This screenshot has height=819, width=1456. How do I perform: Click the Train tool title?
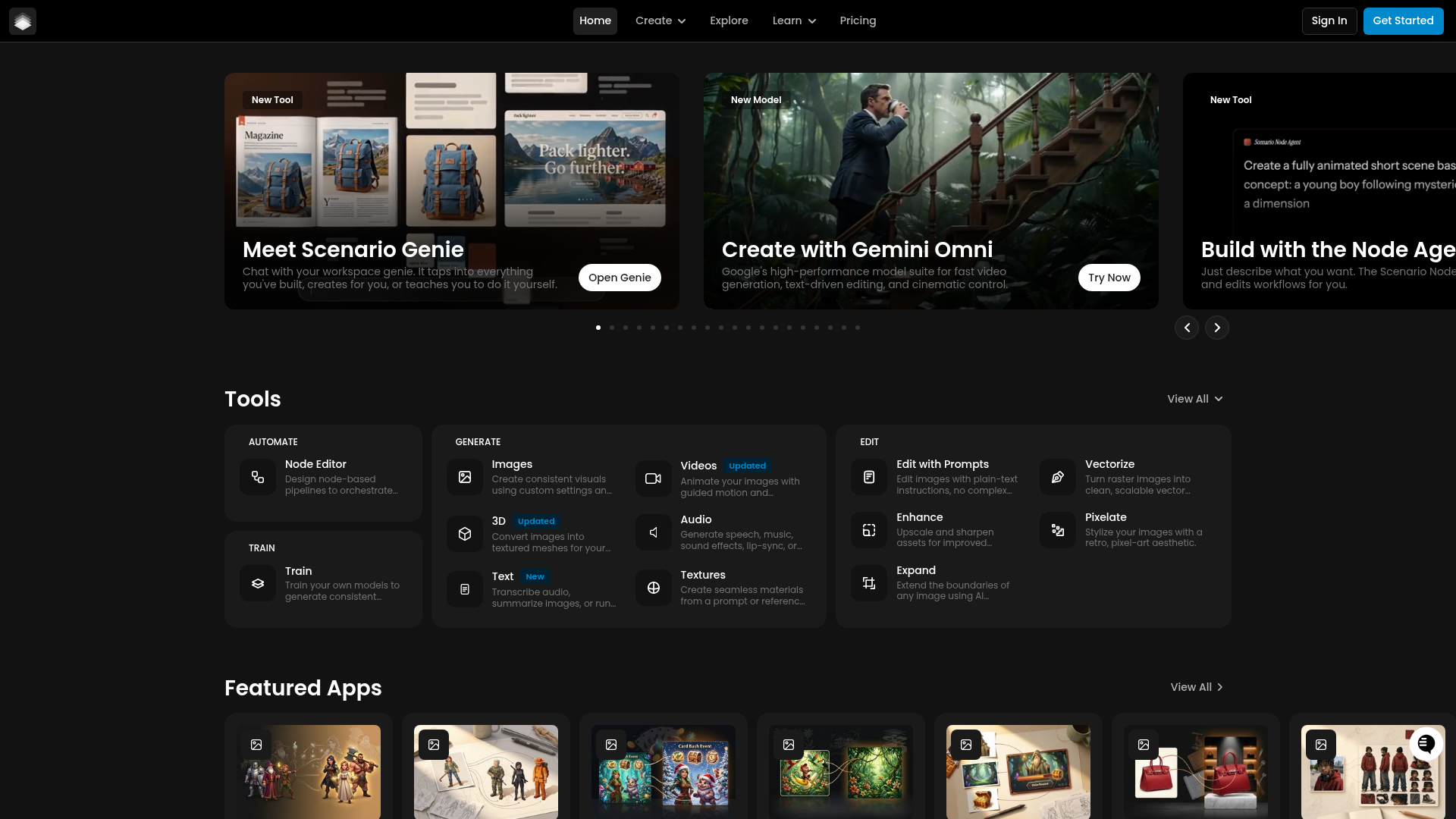(x=299, y=571)
